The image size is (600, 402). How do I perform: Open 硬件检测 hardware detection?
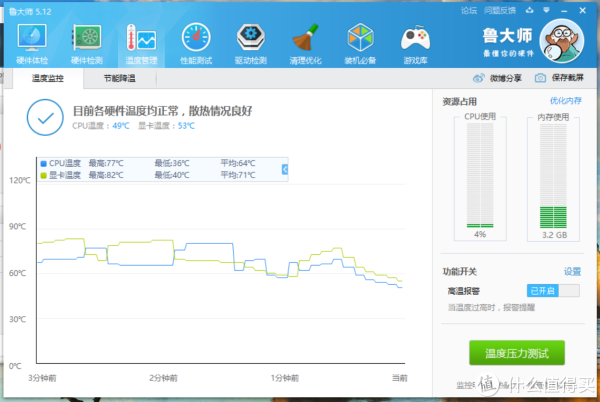[87, 43]
